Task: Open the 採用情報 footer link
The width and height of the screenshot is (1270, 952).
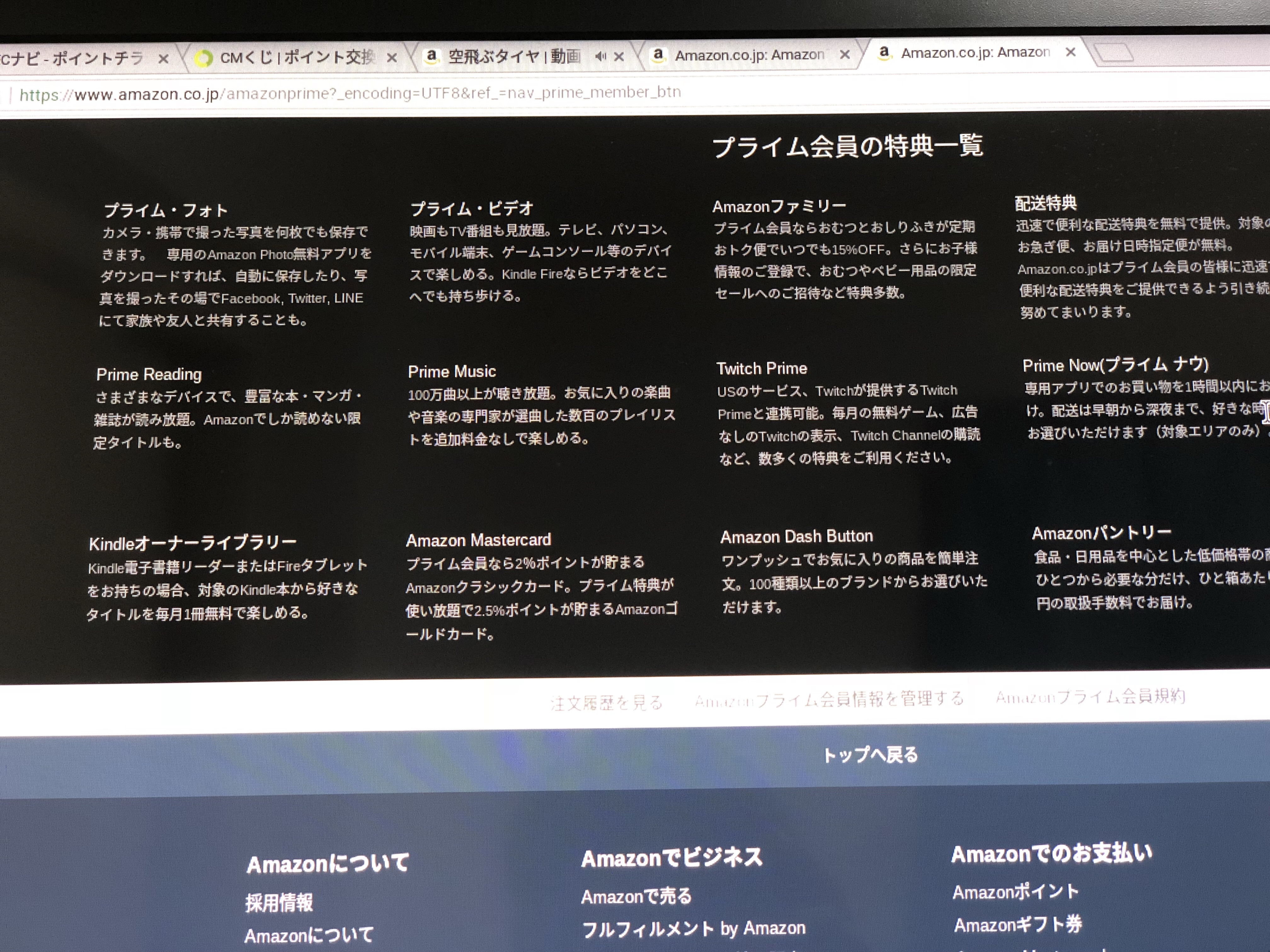Action: click(x=279, y=903)
